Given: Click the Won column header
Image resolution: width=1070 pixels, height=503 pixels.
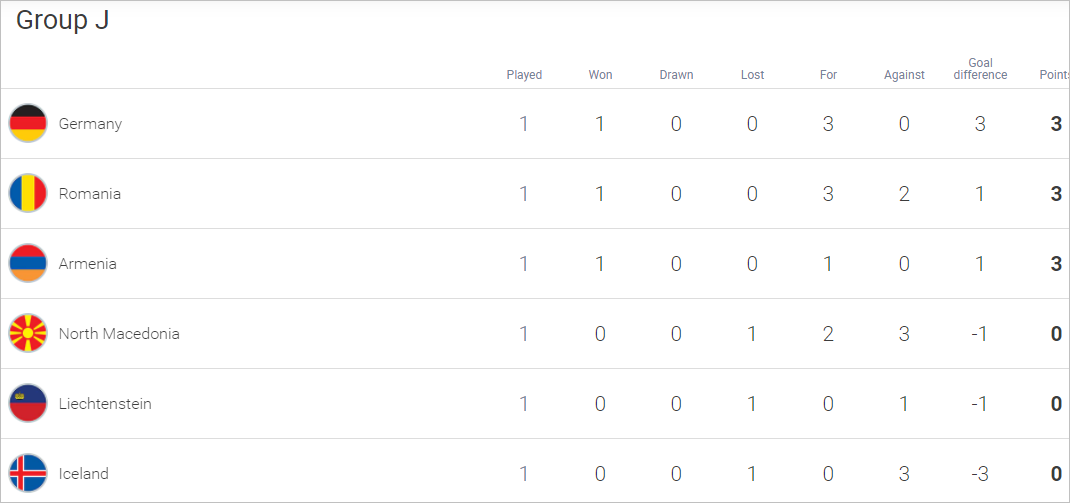Looking at the screenshot, I should 601,75.
